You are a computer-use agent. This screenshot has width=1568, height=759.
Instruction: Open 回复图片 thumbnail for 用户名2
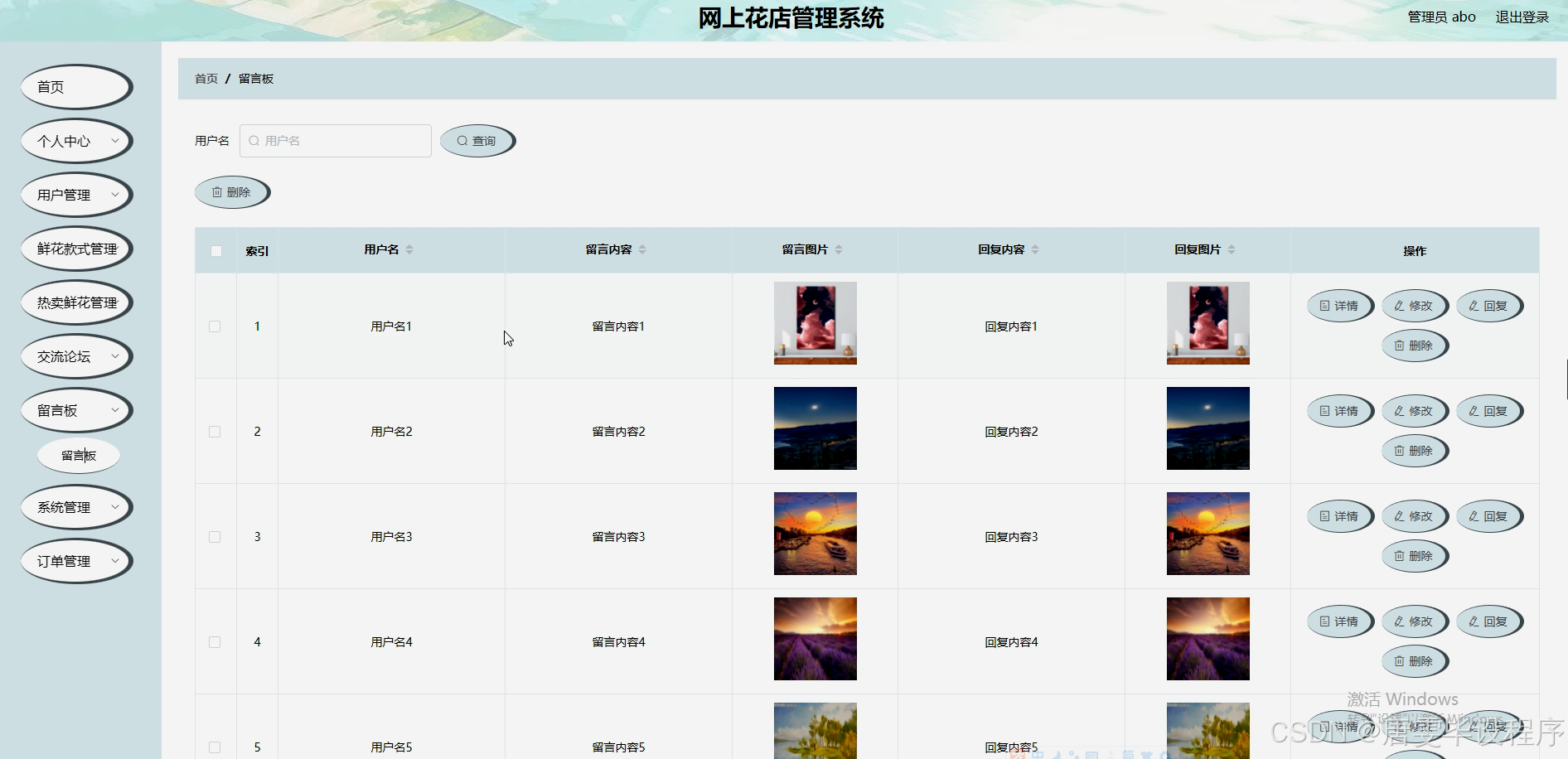pyautogui.click(x=1208, y=428)
